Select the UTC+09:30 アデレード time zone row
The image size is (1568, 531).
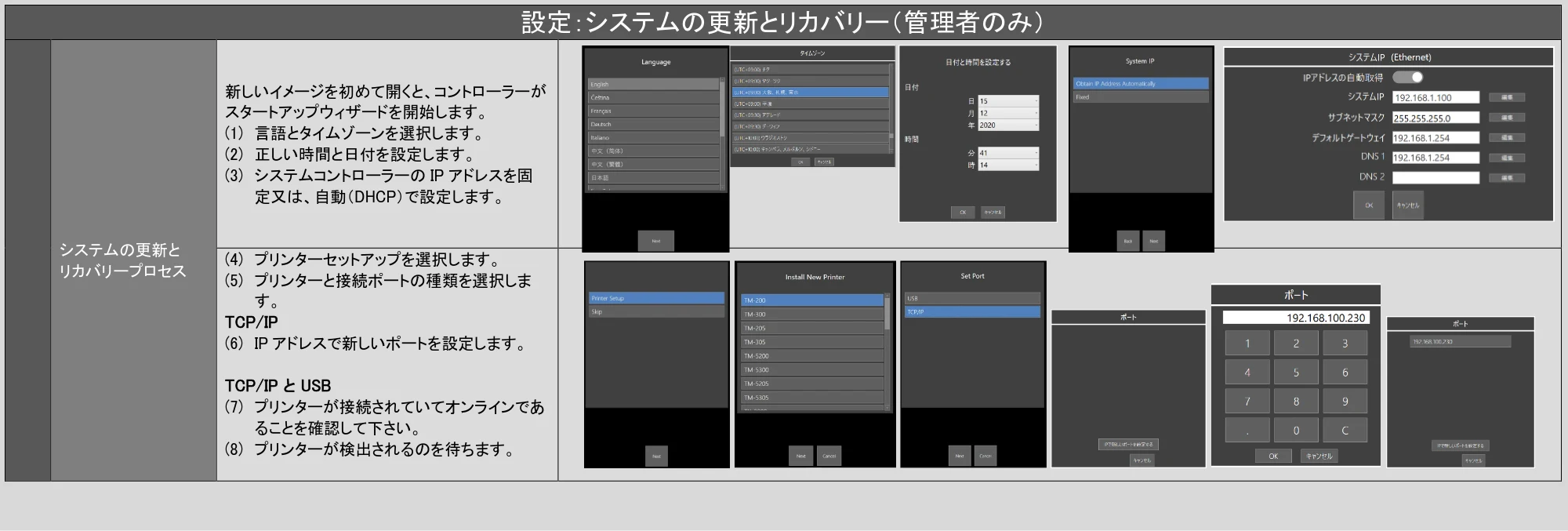(810, 115)
